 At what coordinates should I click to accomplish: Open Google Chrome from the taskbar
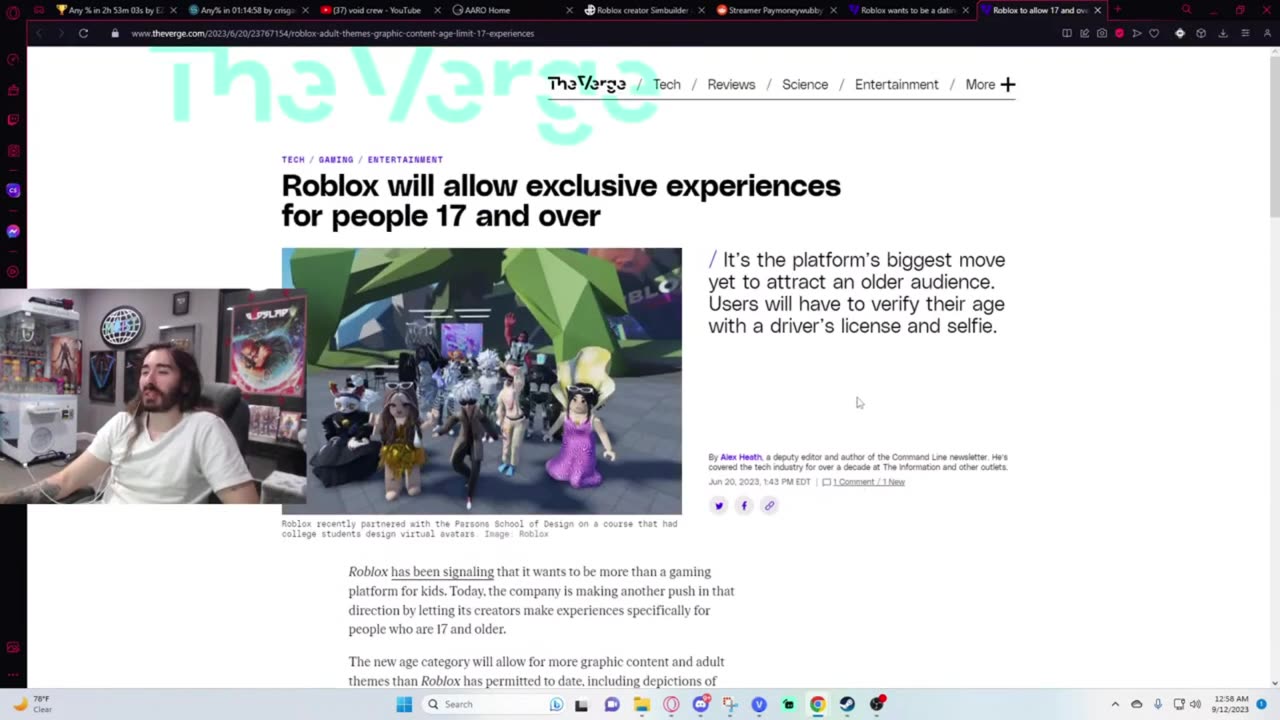click(x=817, y=704)
